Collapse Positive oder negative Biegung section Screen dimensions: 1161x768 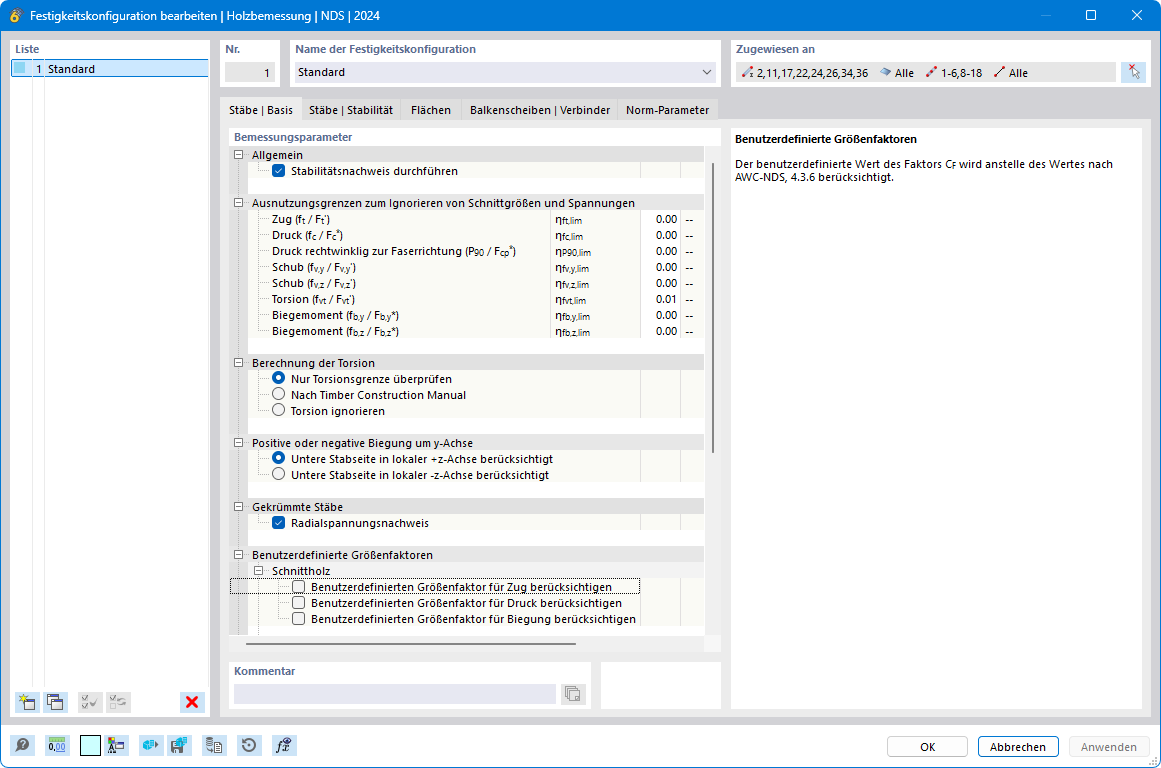(x=238, y=443)
